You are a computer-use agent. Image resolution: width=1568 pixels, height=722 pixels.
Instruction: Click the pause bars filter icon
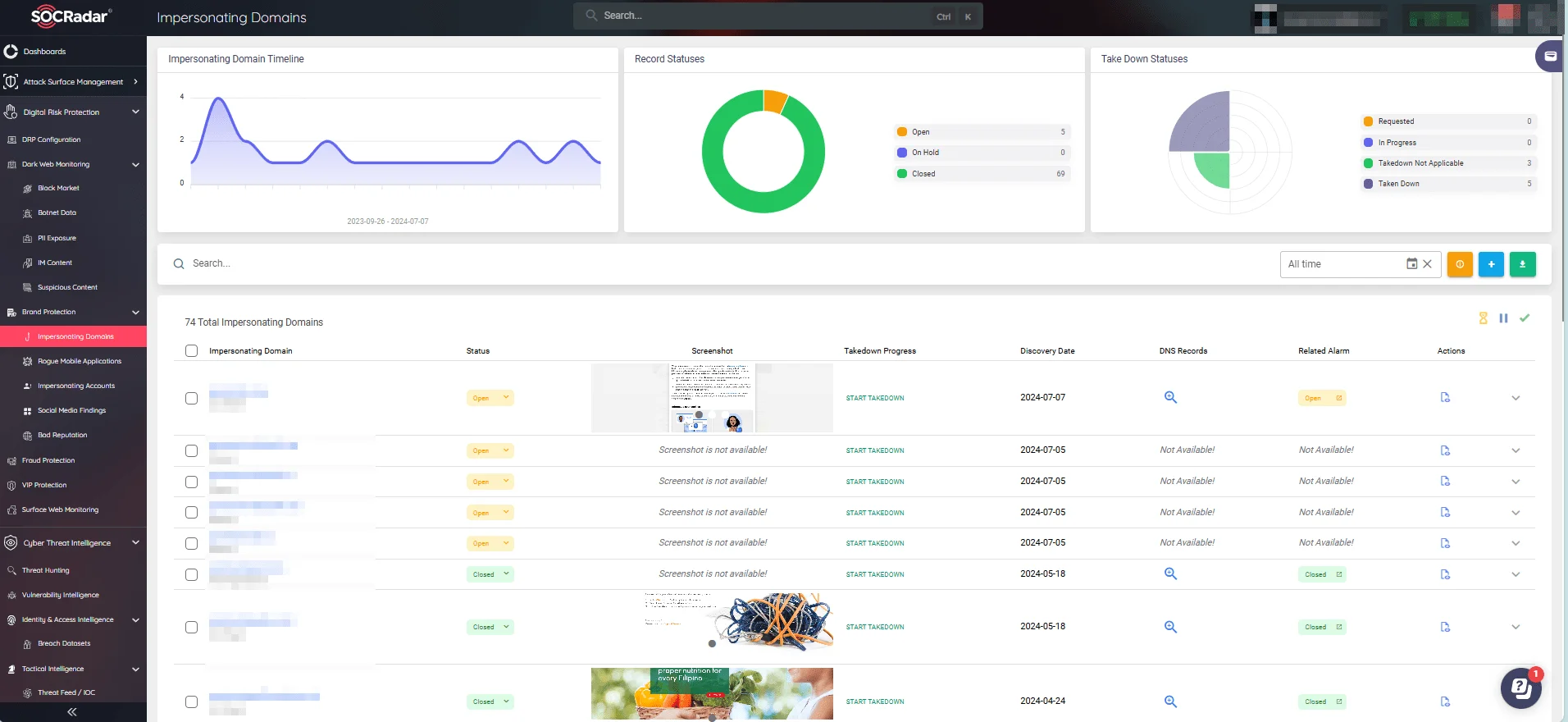point(1503,318)
